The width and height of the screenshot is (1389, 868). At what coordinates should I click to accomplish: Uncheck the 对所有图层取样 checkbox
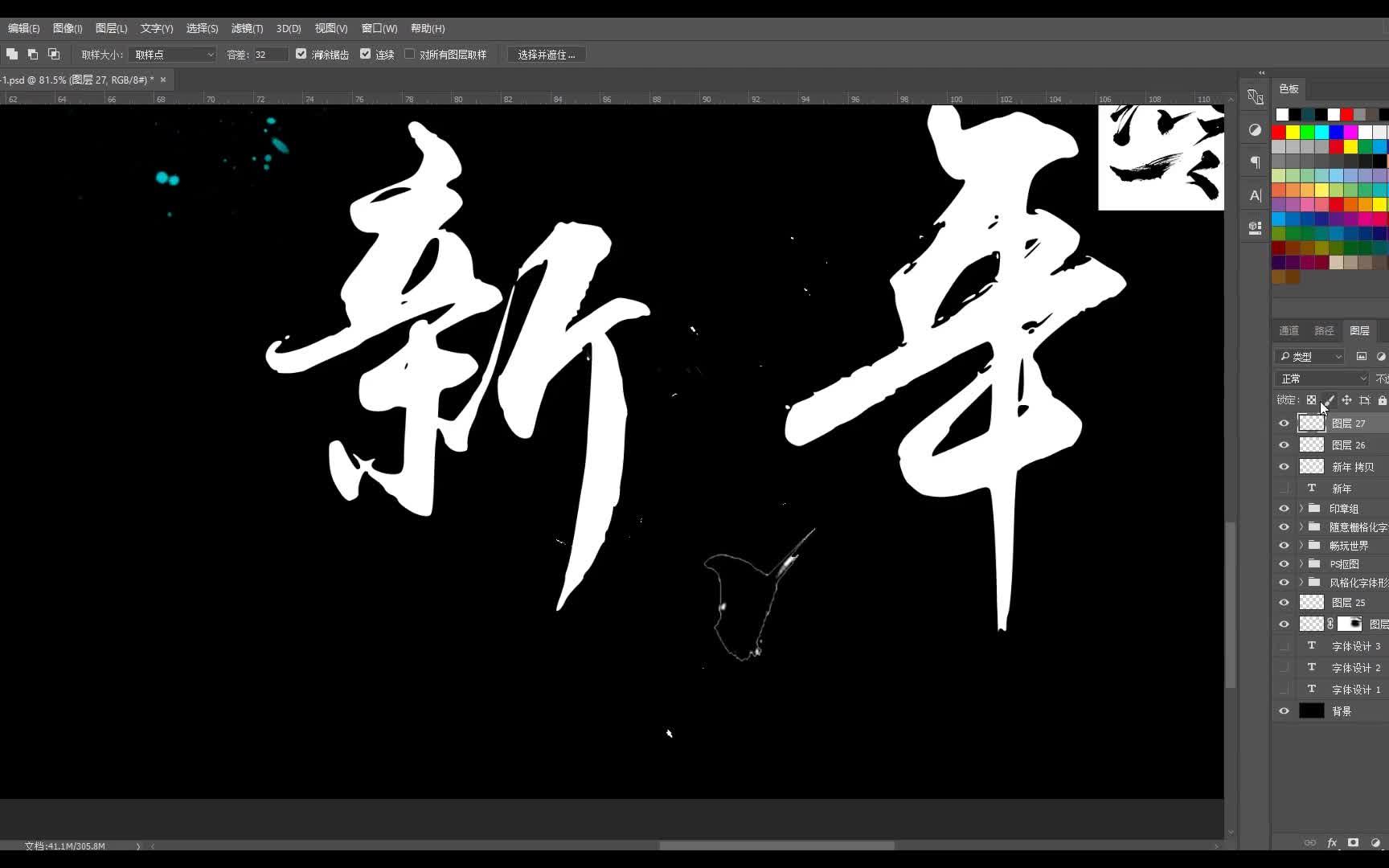pos(410,53)
